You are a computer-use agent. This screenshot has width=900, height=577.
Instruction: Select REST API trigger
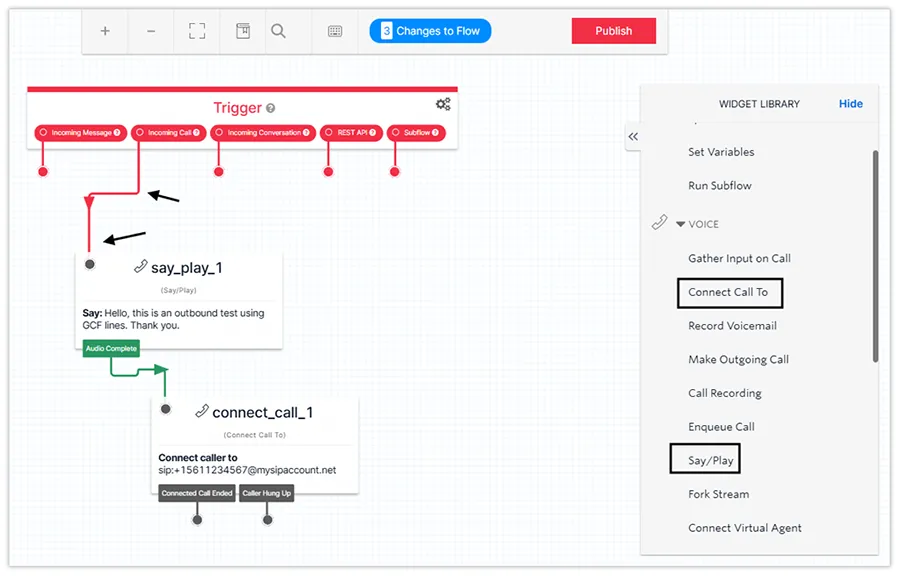pyautogui.click(x=351, y=133)
